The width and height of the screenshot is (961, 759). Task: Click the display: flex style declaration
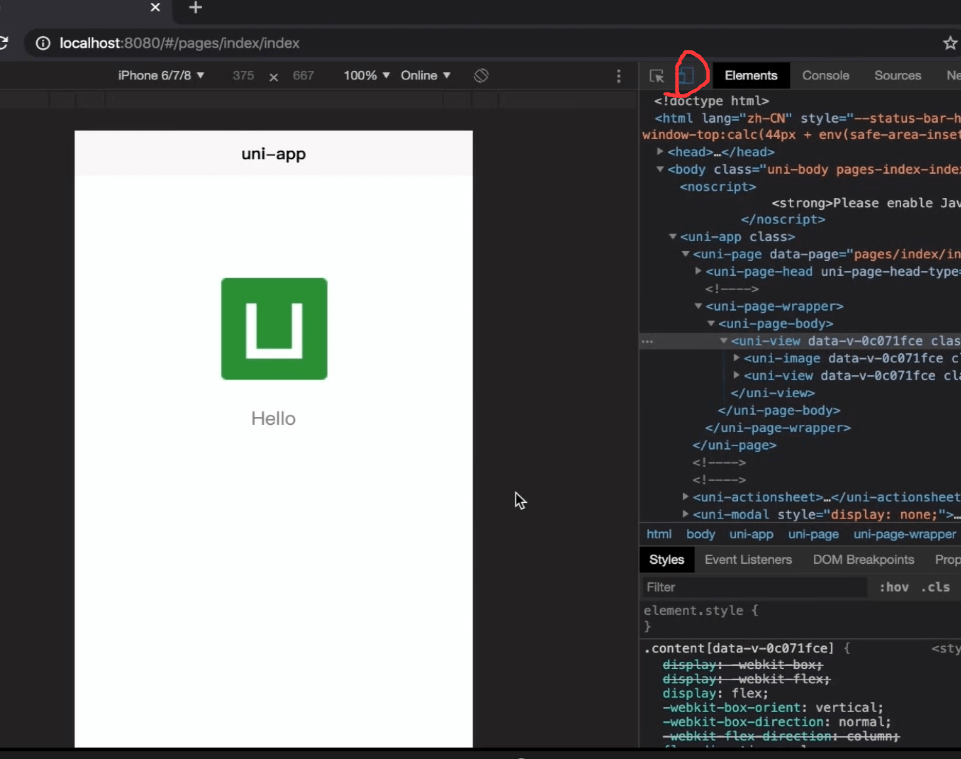pos(715,693)
